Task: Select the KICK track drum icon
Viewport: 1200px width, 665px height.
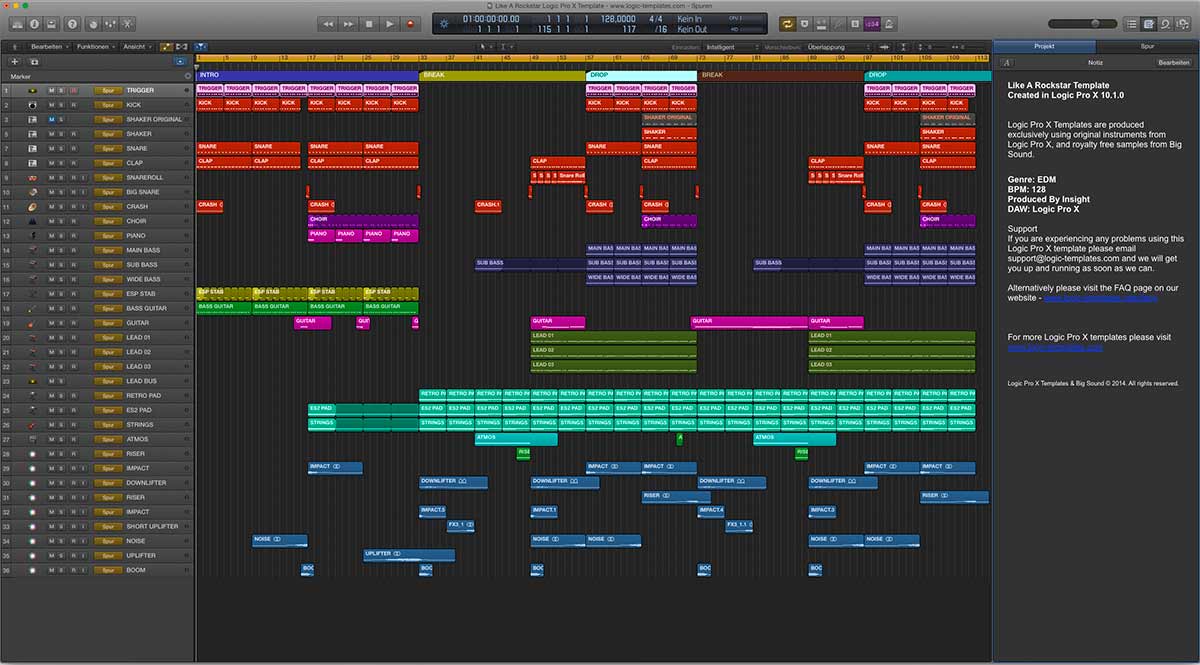Action: 33,105
